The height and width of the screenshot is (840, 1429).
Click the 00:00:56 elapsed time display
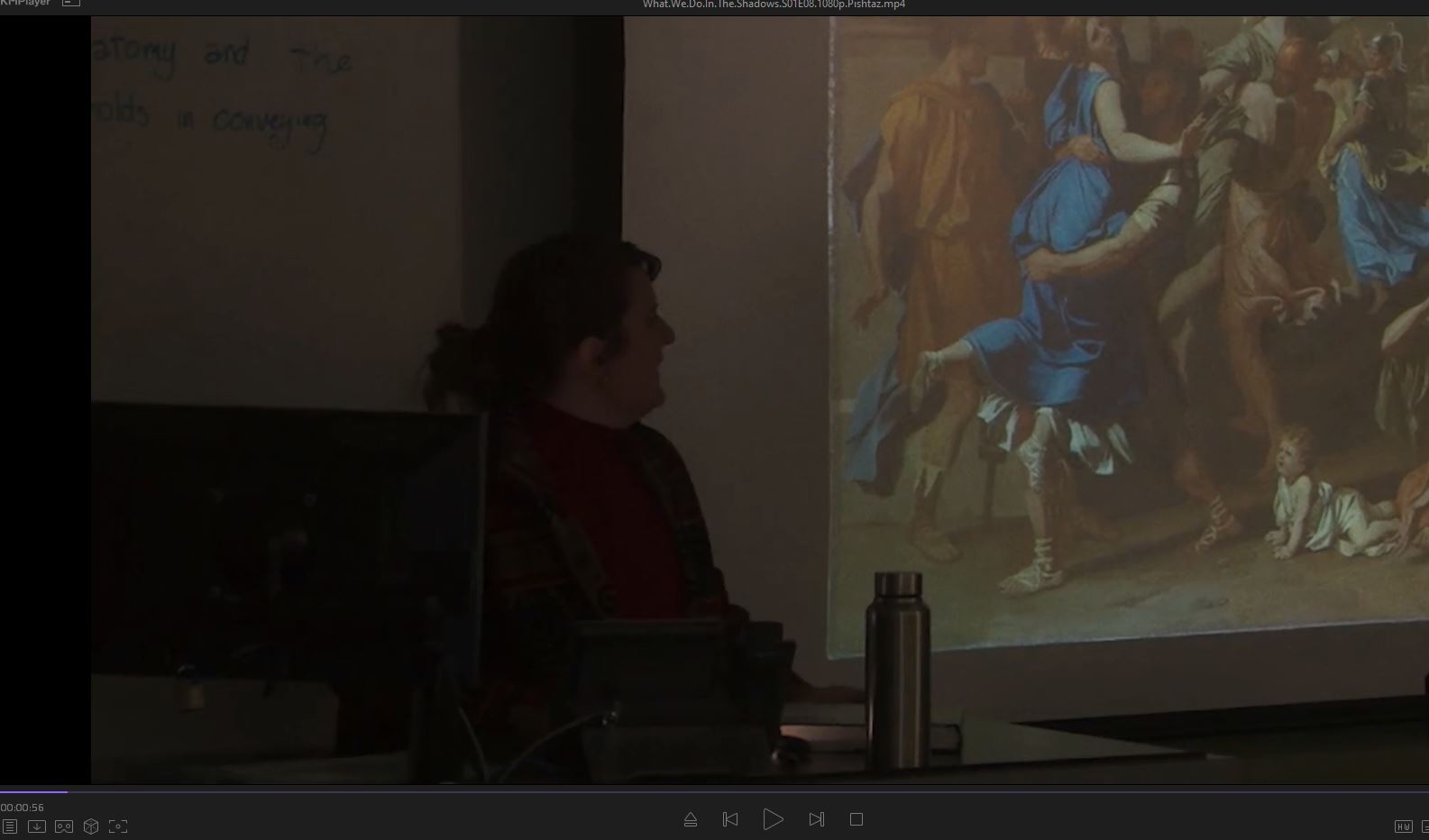(23, 808)
